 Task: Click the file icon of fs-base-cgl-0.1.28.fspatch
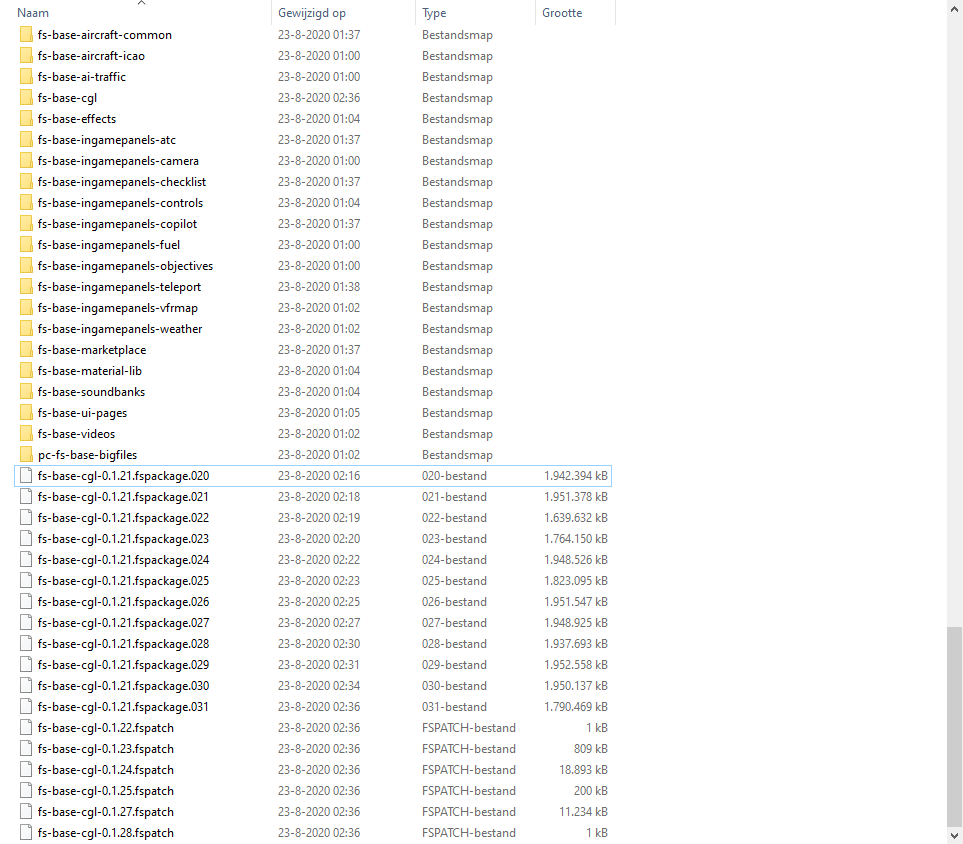point(26,833)
